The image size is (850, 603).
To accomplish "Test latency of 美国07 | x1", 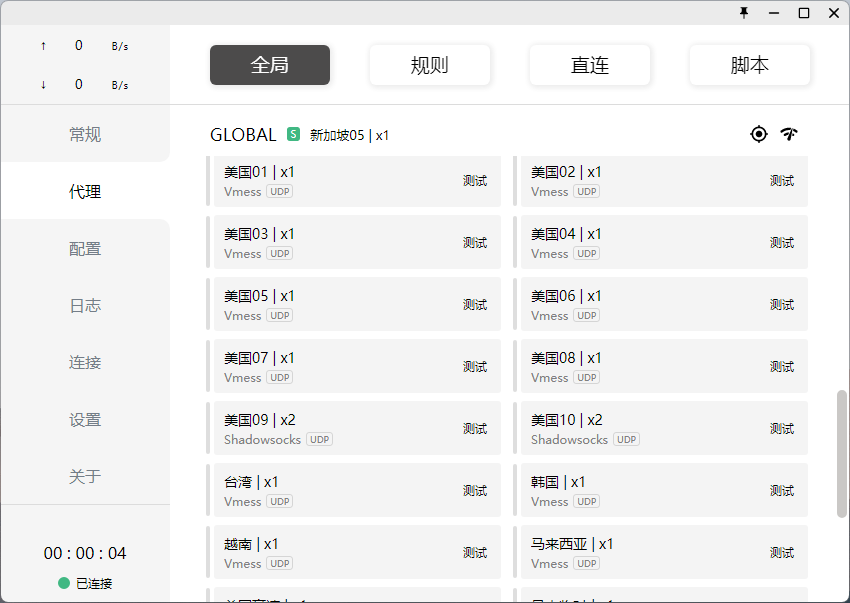I will (475, 367).
